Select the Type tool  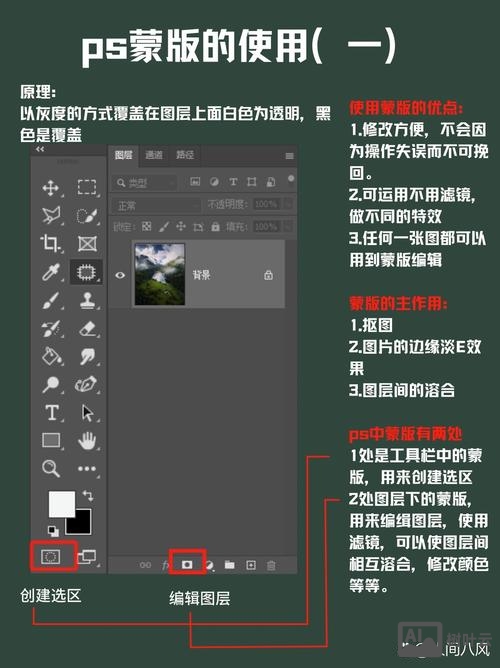(x=52, y=413)
